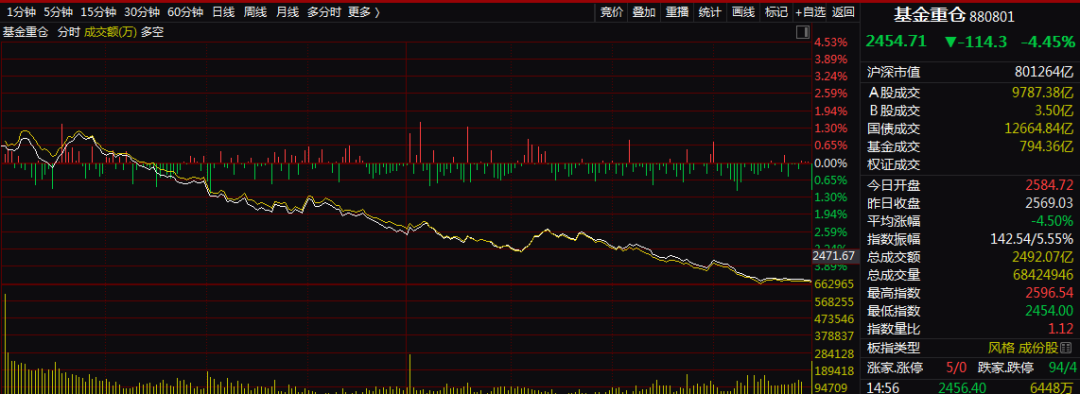This screenshot has height=394, width=1080.
Task: Start 重播 replay of the chart
Action: [x=677, y=12]
